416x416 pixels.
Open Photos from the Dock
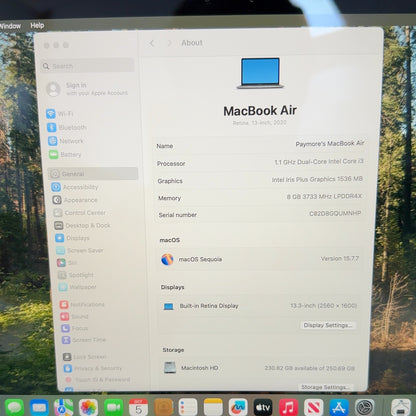88,407
